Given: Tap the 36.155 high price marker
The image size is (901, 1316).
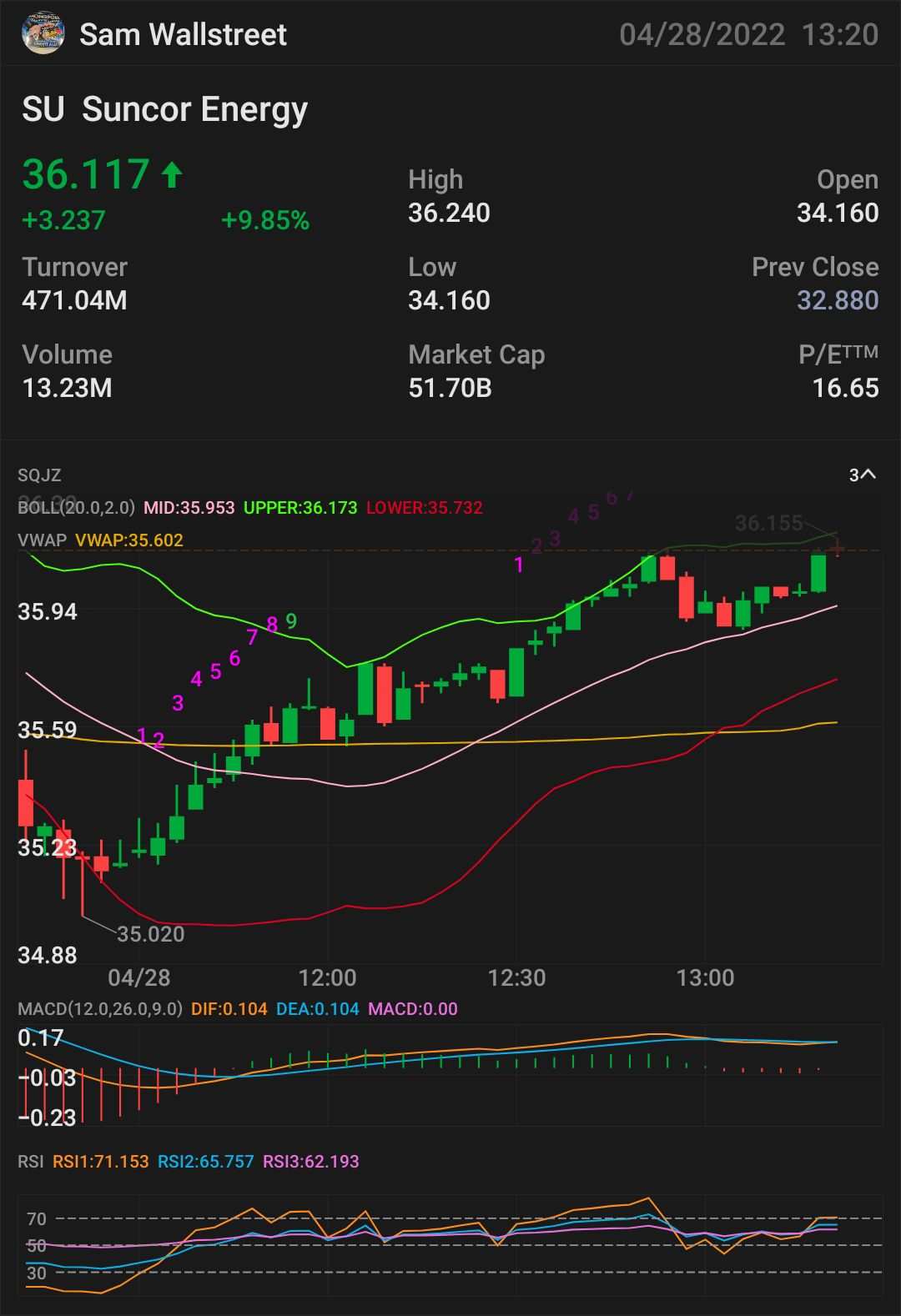Looking at the screenshot, I should tap(769, 523).
